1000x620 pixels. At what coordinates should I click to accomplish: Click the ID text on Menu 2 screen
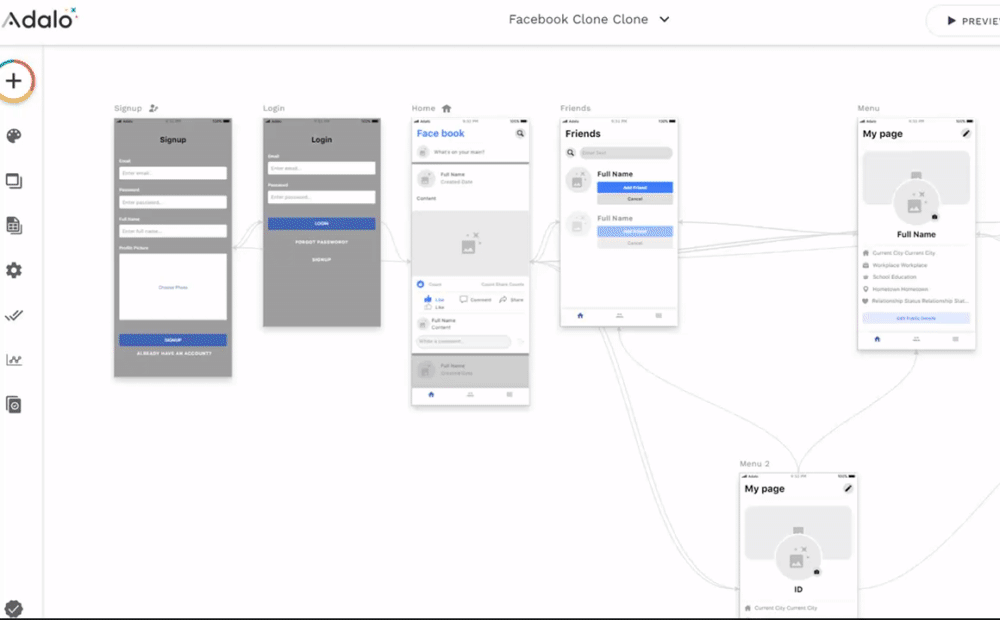(798, 589)
